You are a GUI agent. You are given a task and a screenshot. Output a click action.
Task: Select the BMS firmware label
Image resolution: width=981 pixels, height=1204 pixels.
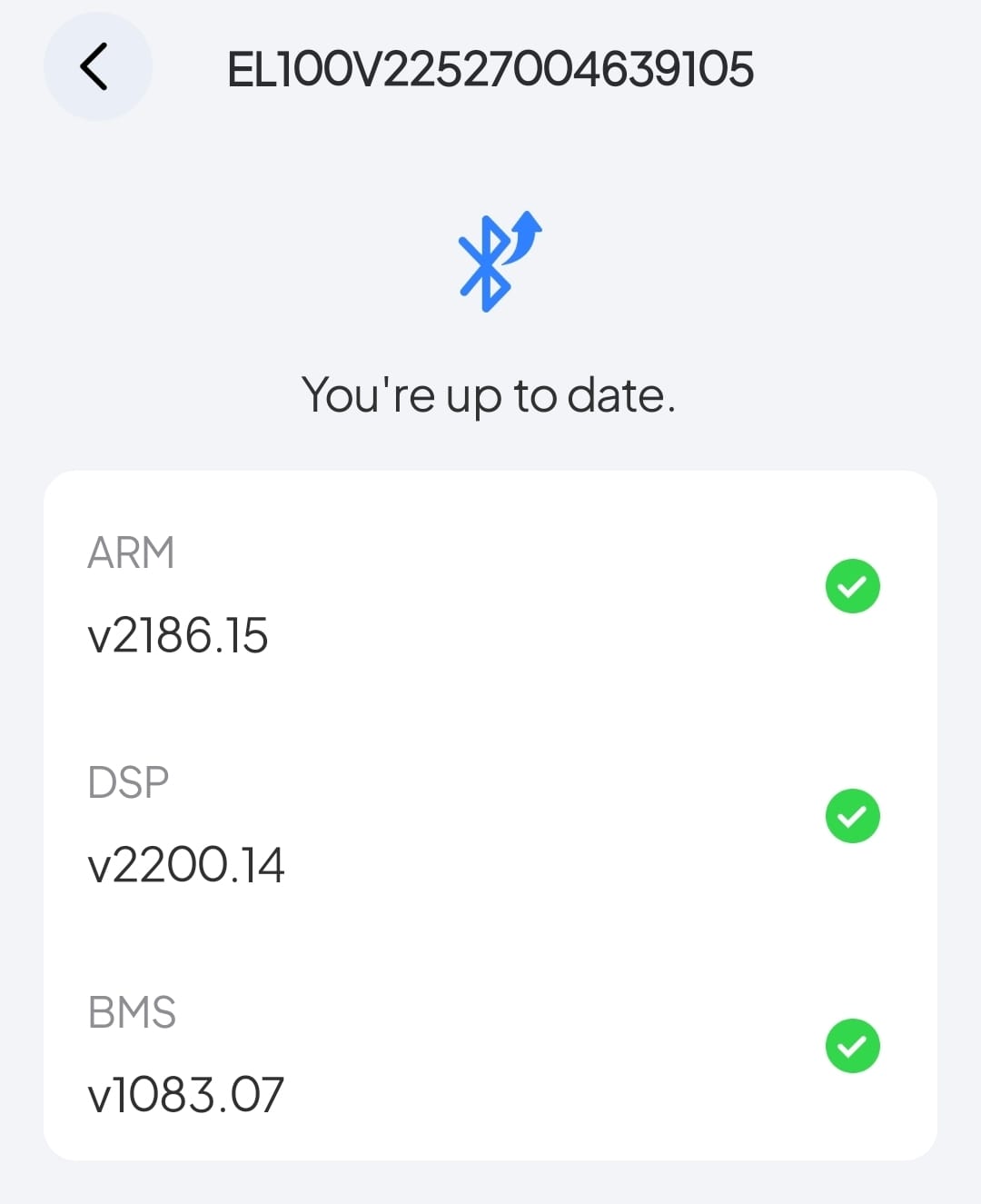[132, 1012]
